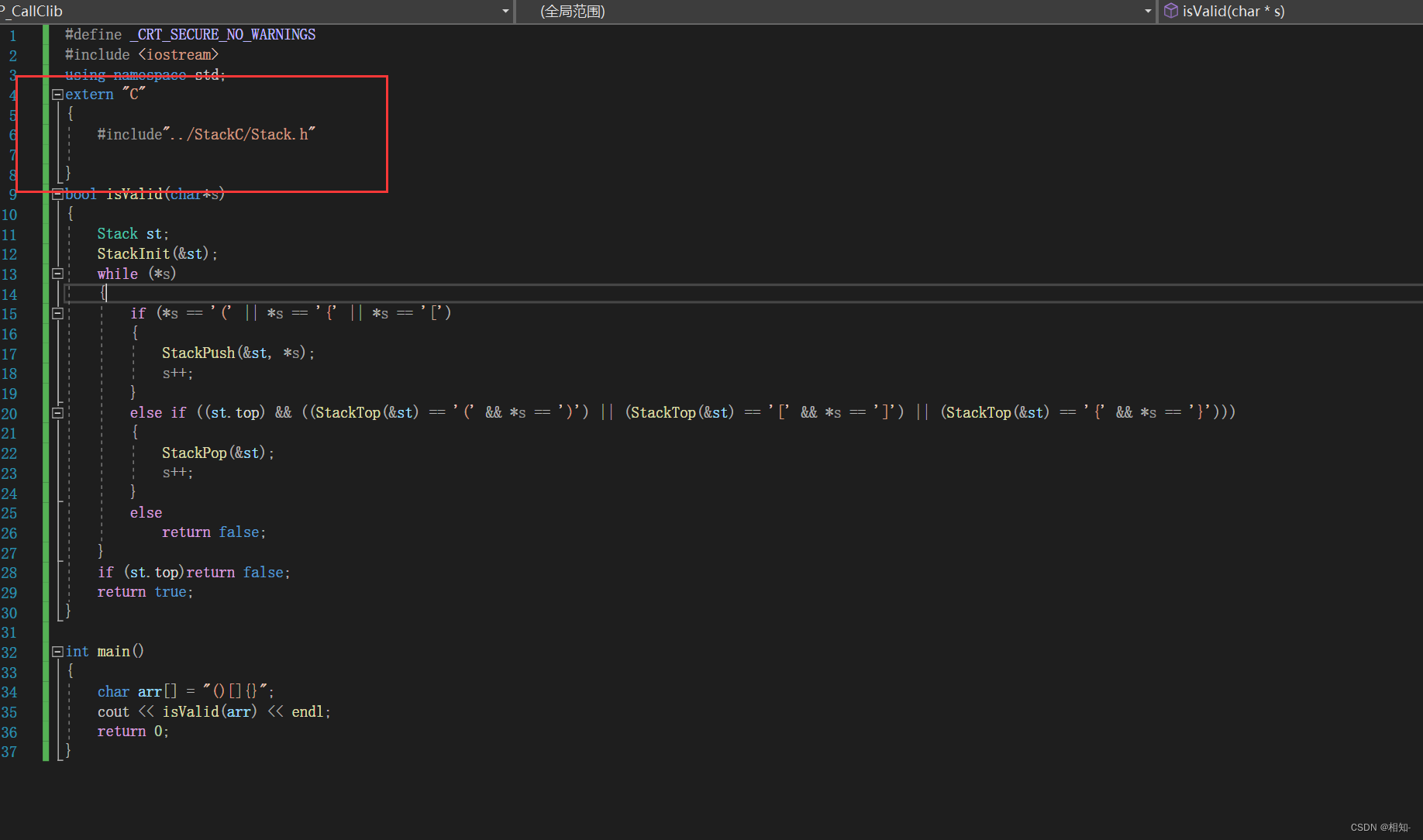This screenshot has height=840, width=1423.
Task: Collapse the int main() function block
Action: point(57,652)
